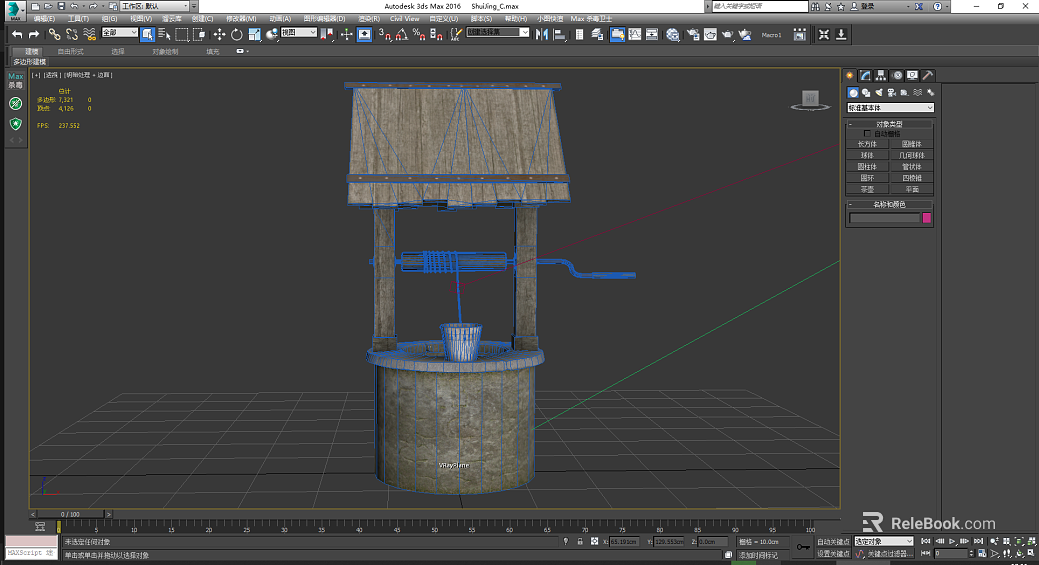1039x565 pixels.
Task: Toggle Window/Crossing selection mode
Action: 199,34
